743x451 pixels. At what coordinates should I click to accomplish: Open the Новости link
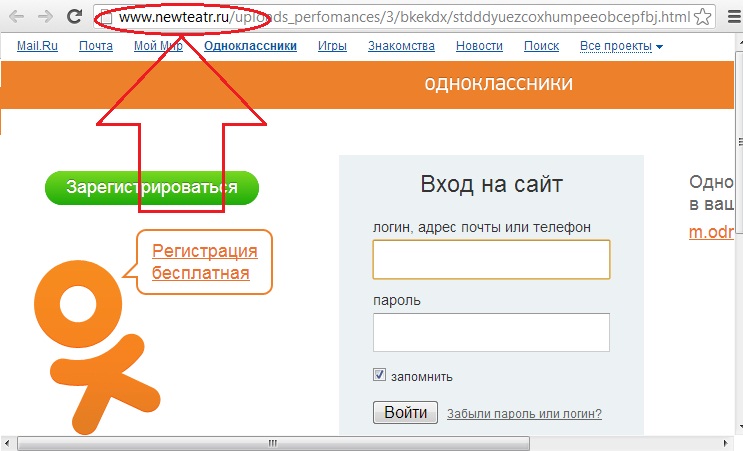click(x=479, y=46)
